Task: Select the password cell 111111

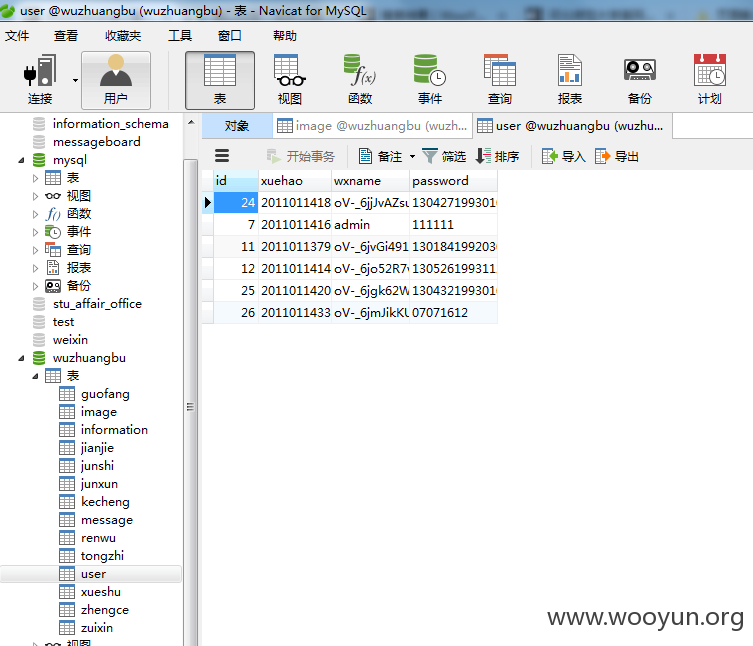Action: coord(453,225)
